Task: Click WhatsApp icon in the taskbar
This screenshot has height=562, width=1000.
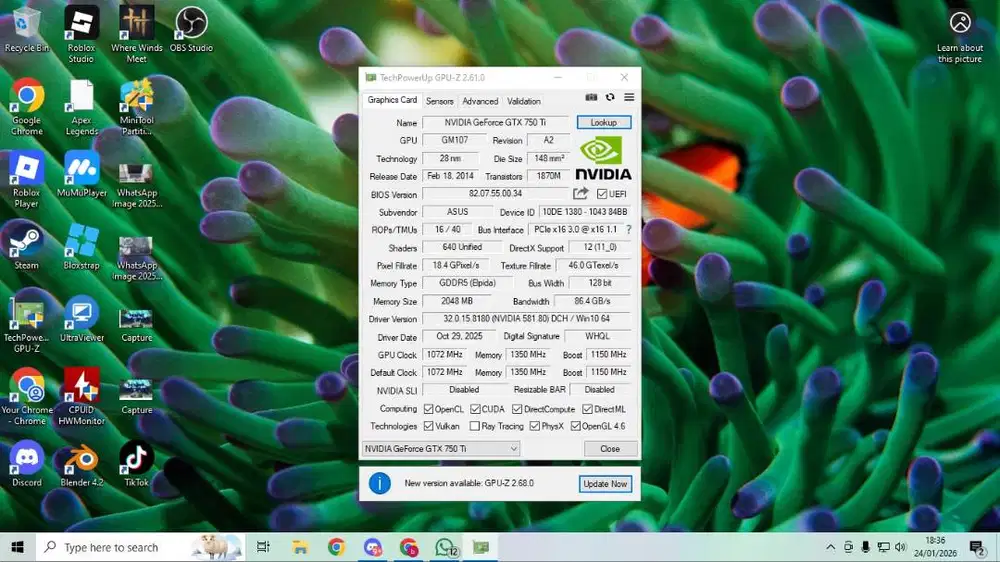Action: click(445, 547)
